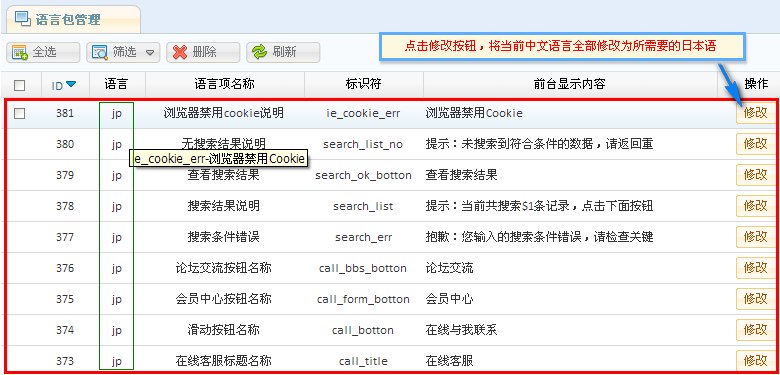Screen dimensions: 780x375
Task: Select ID cell 379
Action: 65,175
